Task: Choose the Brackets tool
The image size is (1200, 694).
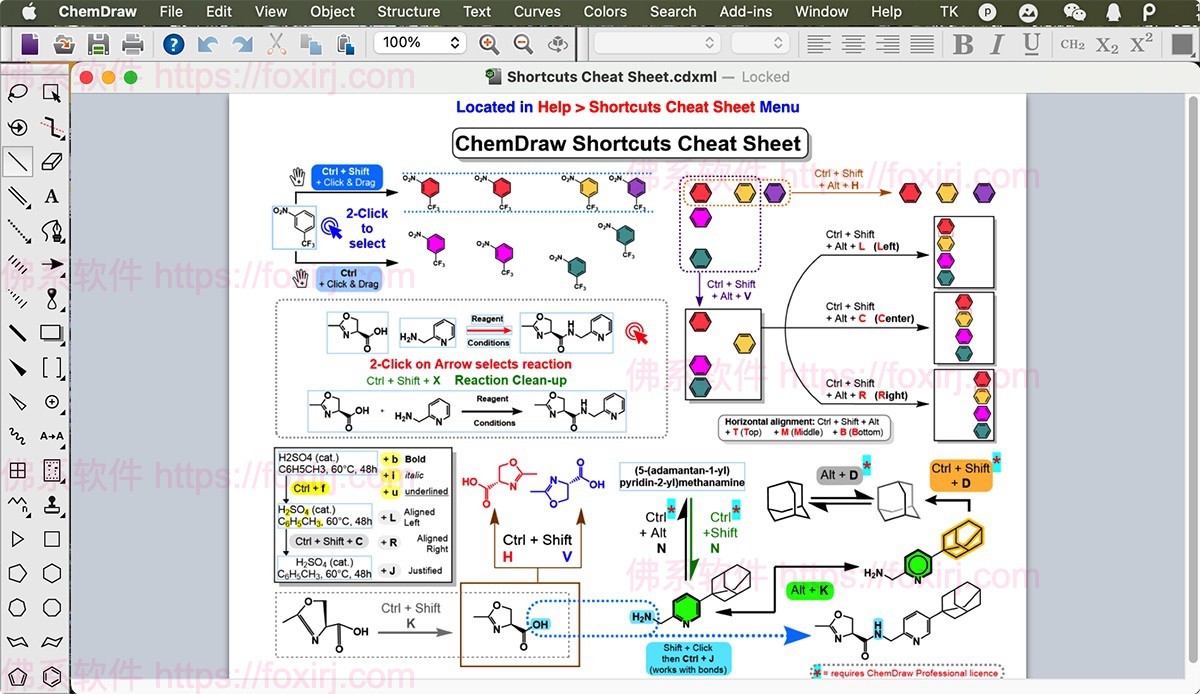Action: click(52, 368)
